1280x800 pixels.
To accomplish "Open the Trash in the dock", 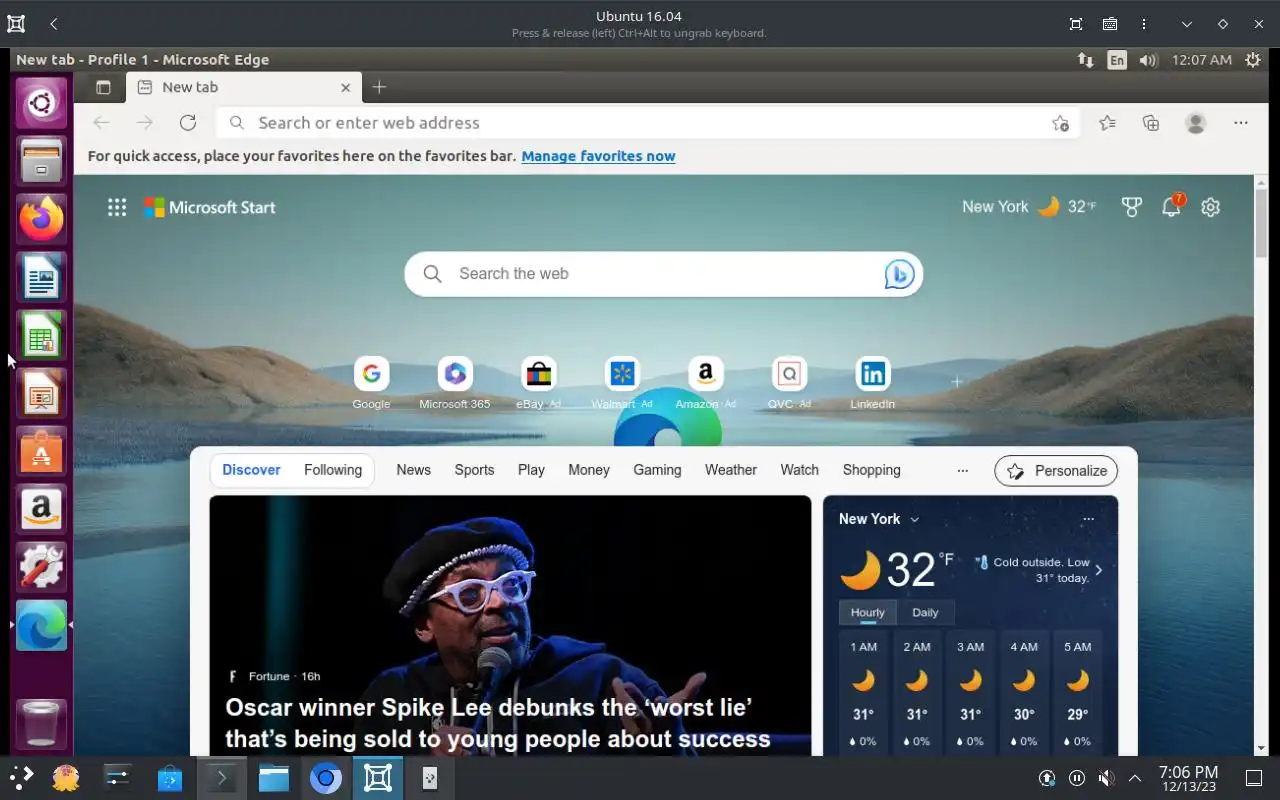I will pos(41,723).
